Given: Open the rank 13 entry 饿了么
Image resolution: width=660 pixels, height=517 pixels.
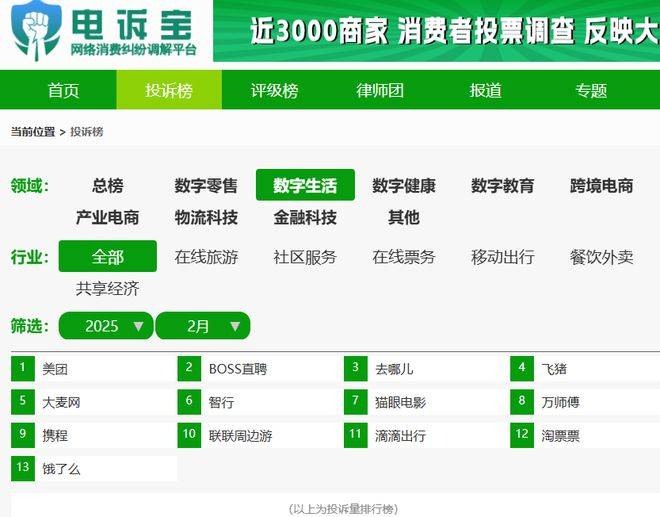Looking at the screenshot, I should point(94,469).
